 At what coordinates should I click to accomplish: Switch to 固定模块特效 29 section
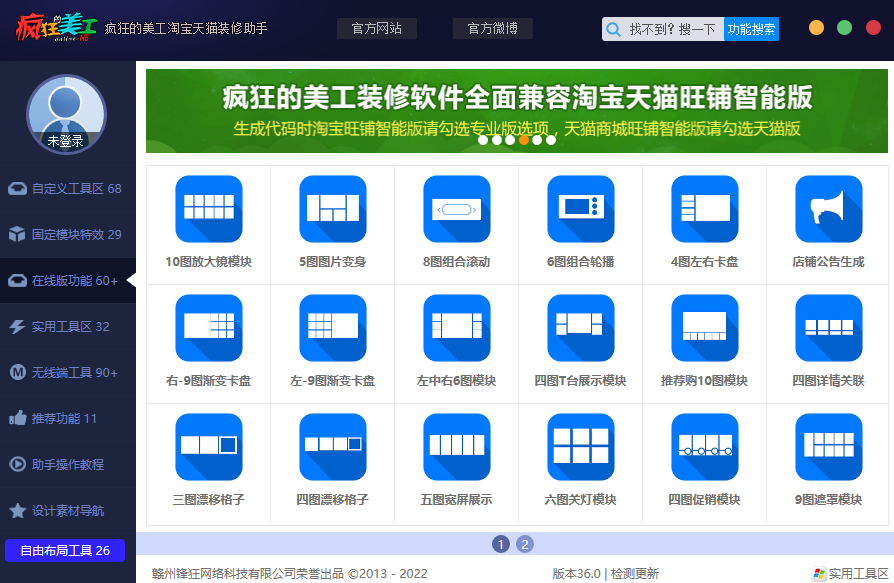(x=68, y=235)
